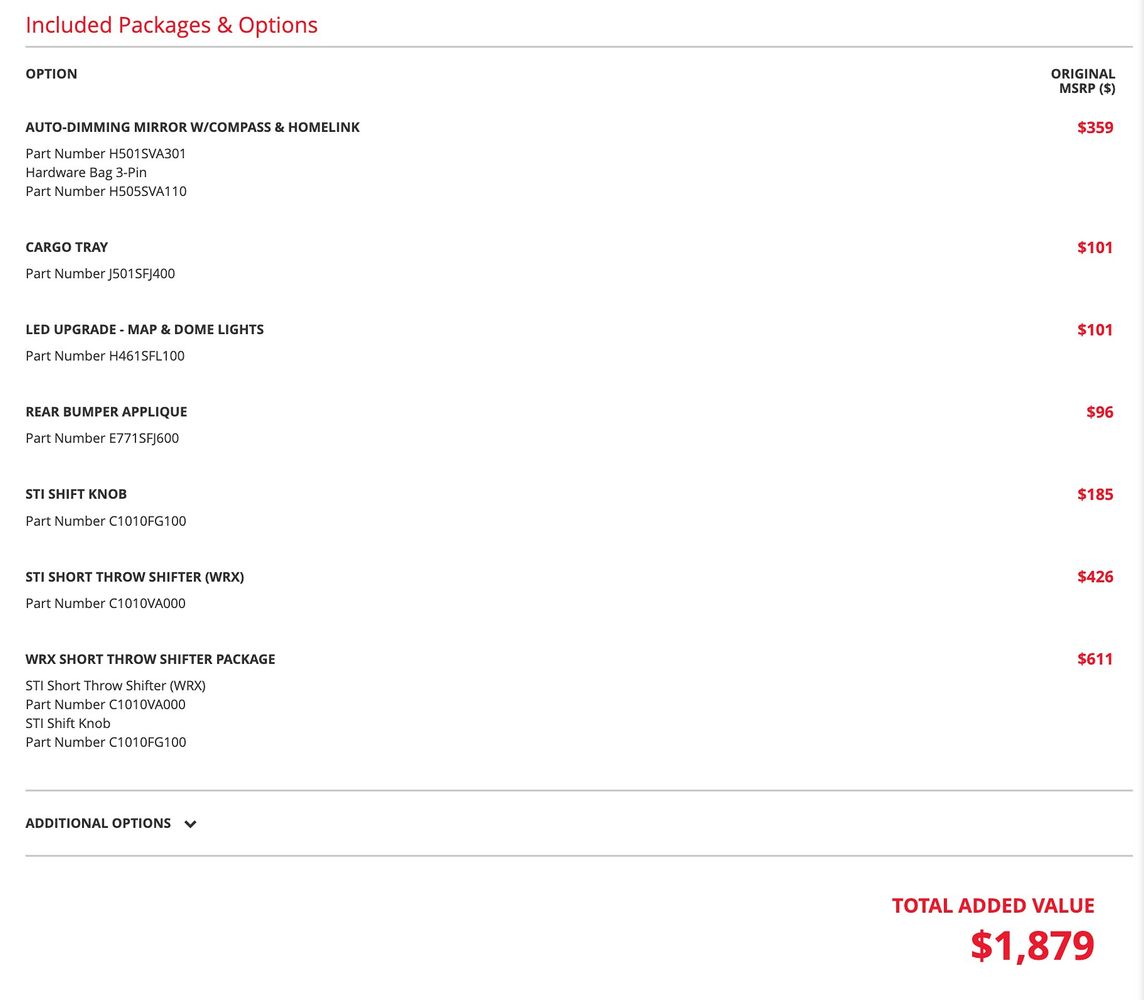Select the WRX Short Throw Shifter Package title
This screenshot has height=1000, width=1144.
point(150,659)
